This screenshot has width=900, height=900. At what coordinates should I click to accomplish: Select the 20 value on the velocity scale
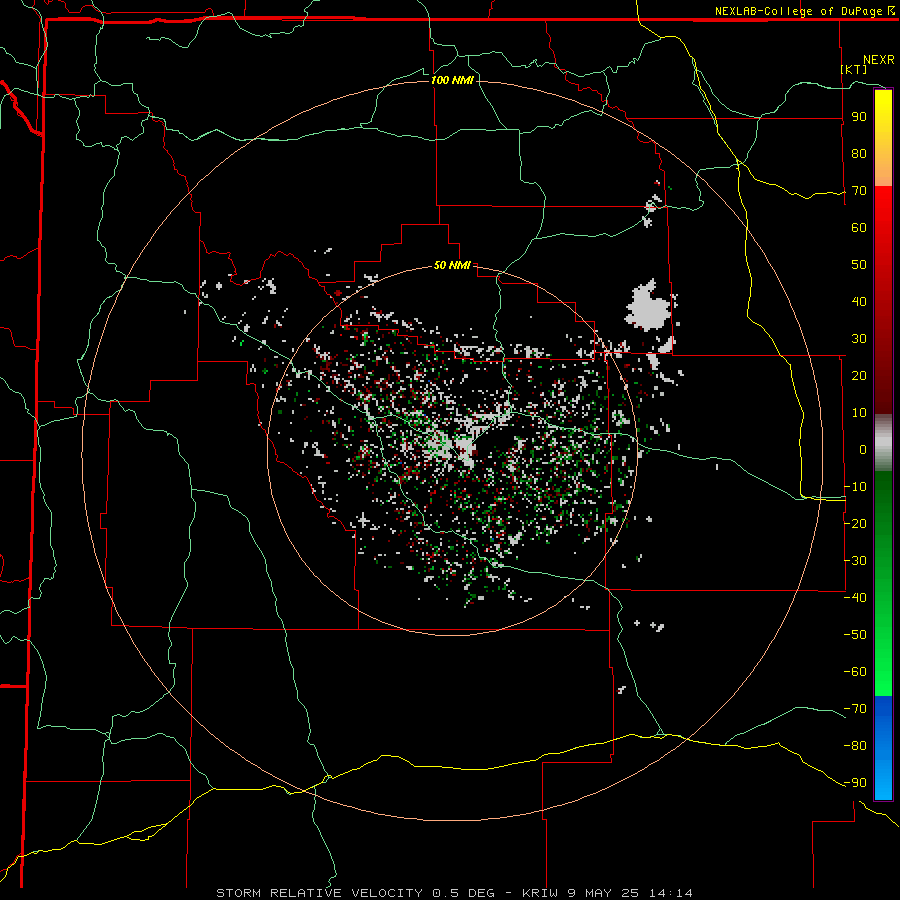pyautogui.click(x=859, y=376)
